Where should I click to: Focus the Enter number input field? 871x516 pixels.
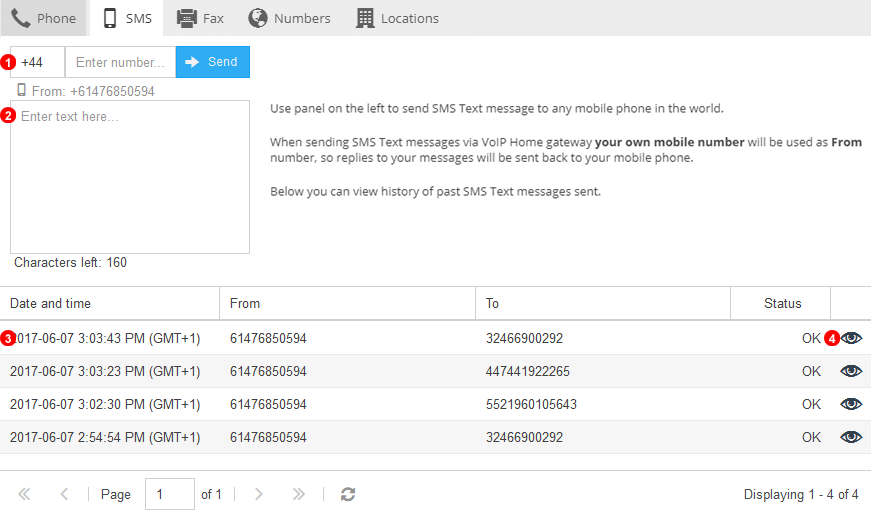121,62
